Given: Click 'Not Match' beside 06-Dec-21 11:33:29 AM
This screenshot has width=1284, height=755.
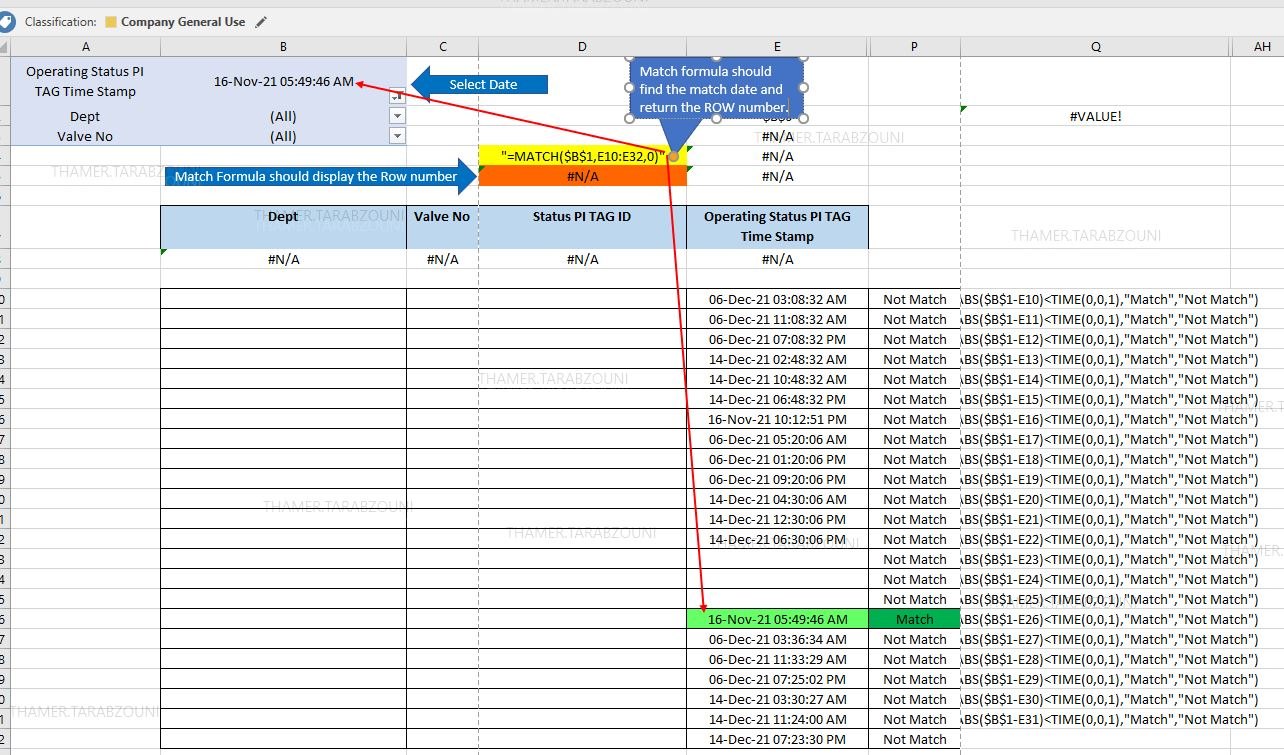Looking at the screenshot, I should [914, 659].
